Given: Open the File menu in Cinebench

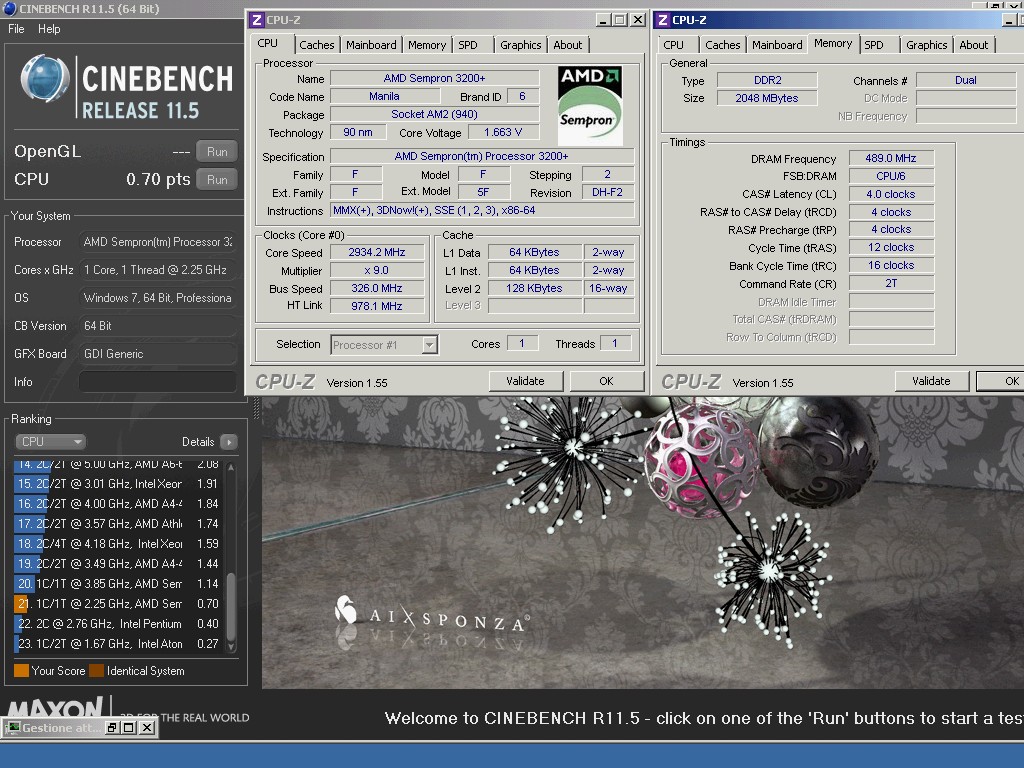Looking at the screenshot, I should tap(16, 29).
